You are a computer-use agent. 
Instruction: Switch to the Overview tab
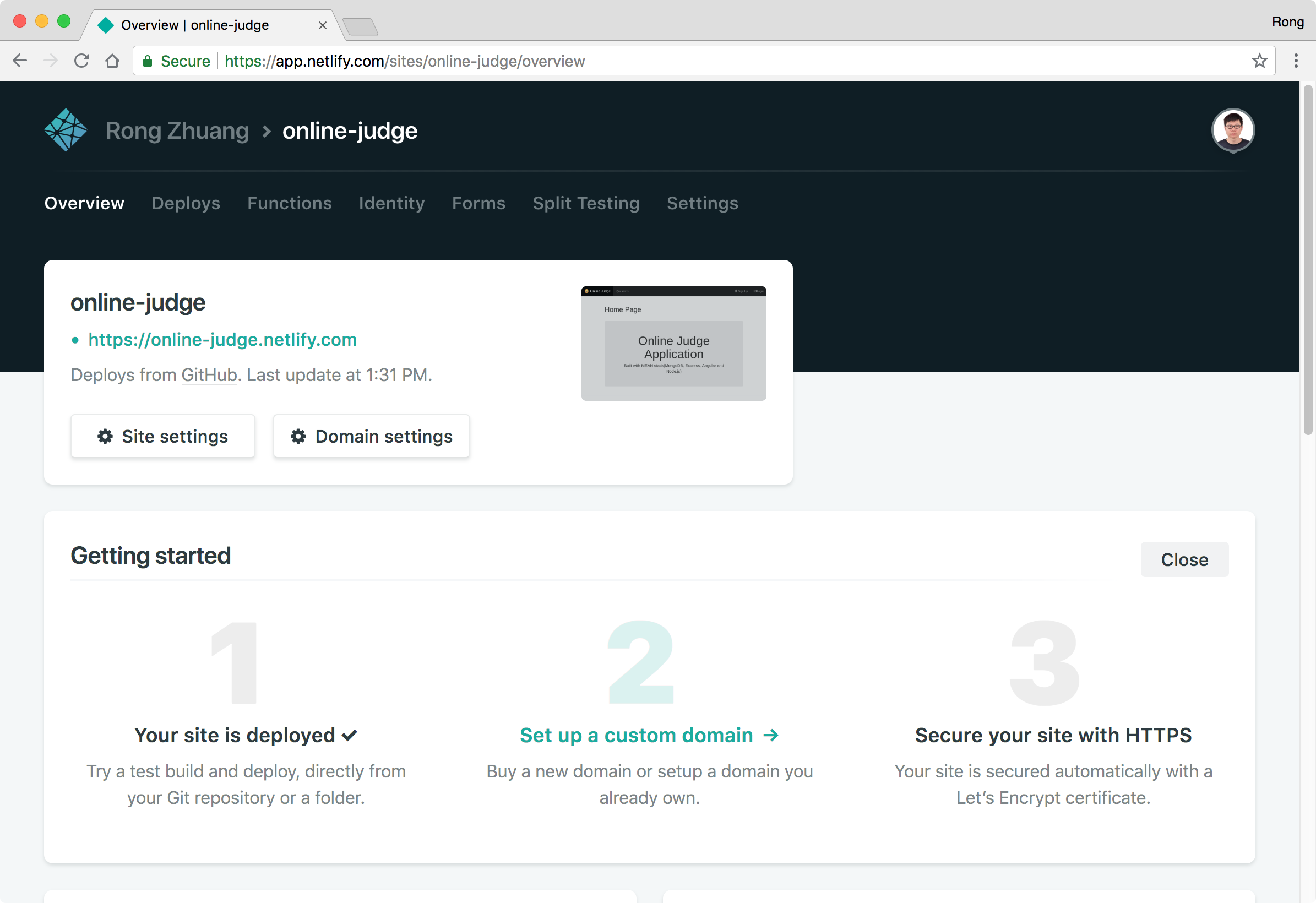84,203
